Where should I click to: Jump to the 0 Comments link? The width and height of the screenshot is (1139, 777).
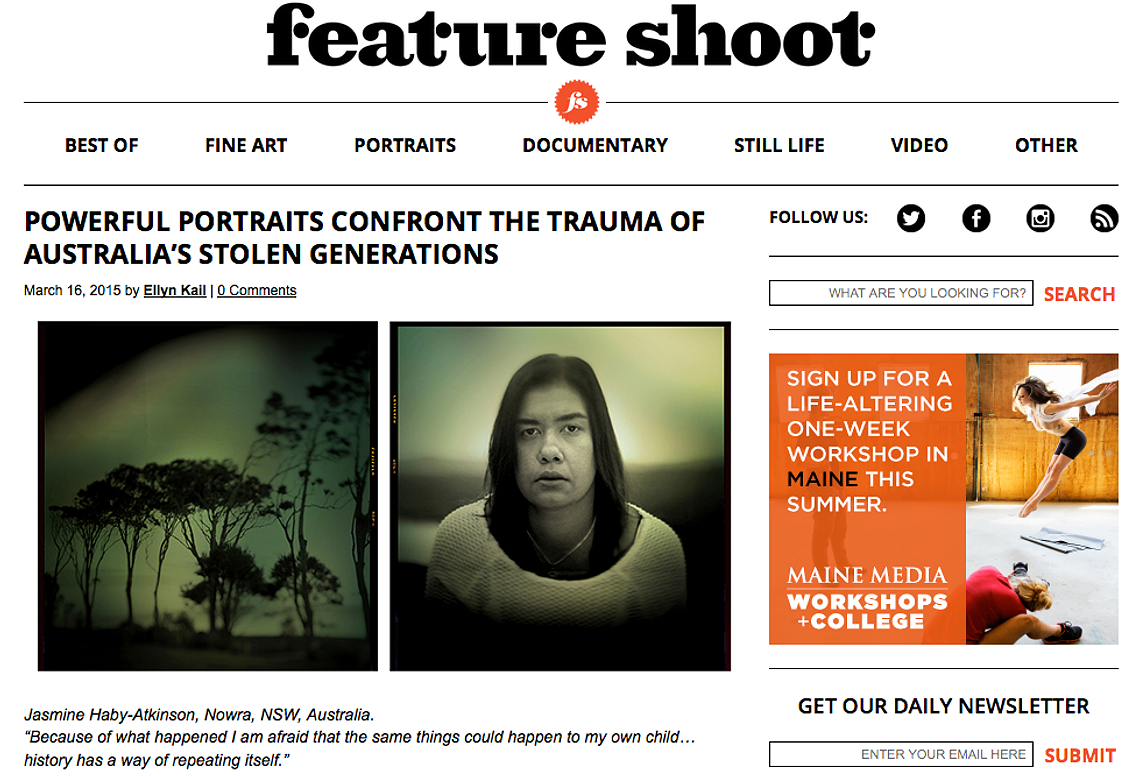tap(256, 290)
